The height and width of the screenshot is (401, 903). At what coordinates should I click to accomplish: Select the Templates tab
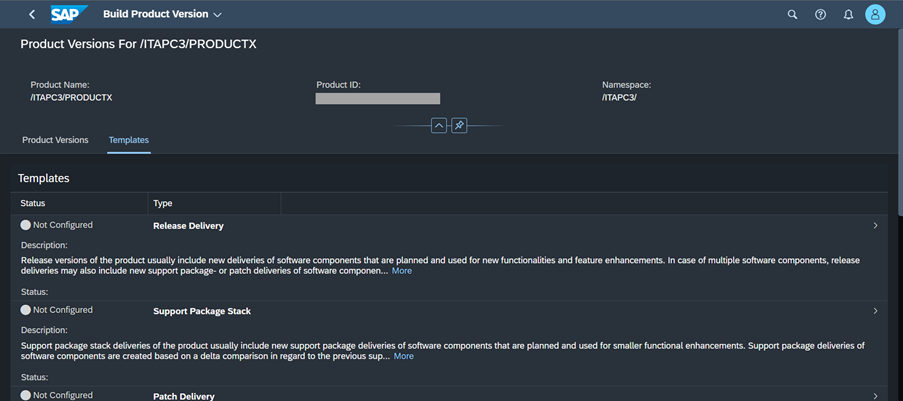pyautogui.click(x=129, y=140)
